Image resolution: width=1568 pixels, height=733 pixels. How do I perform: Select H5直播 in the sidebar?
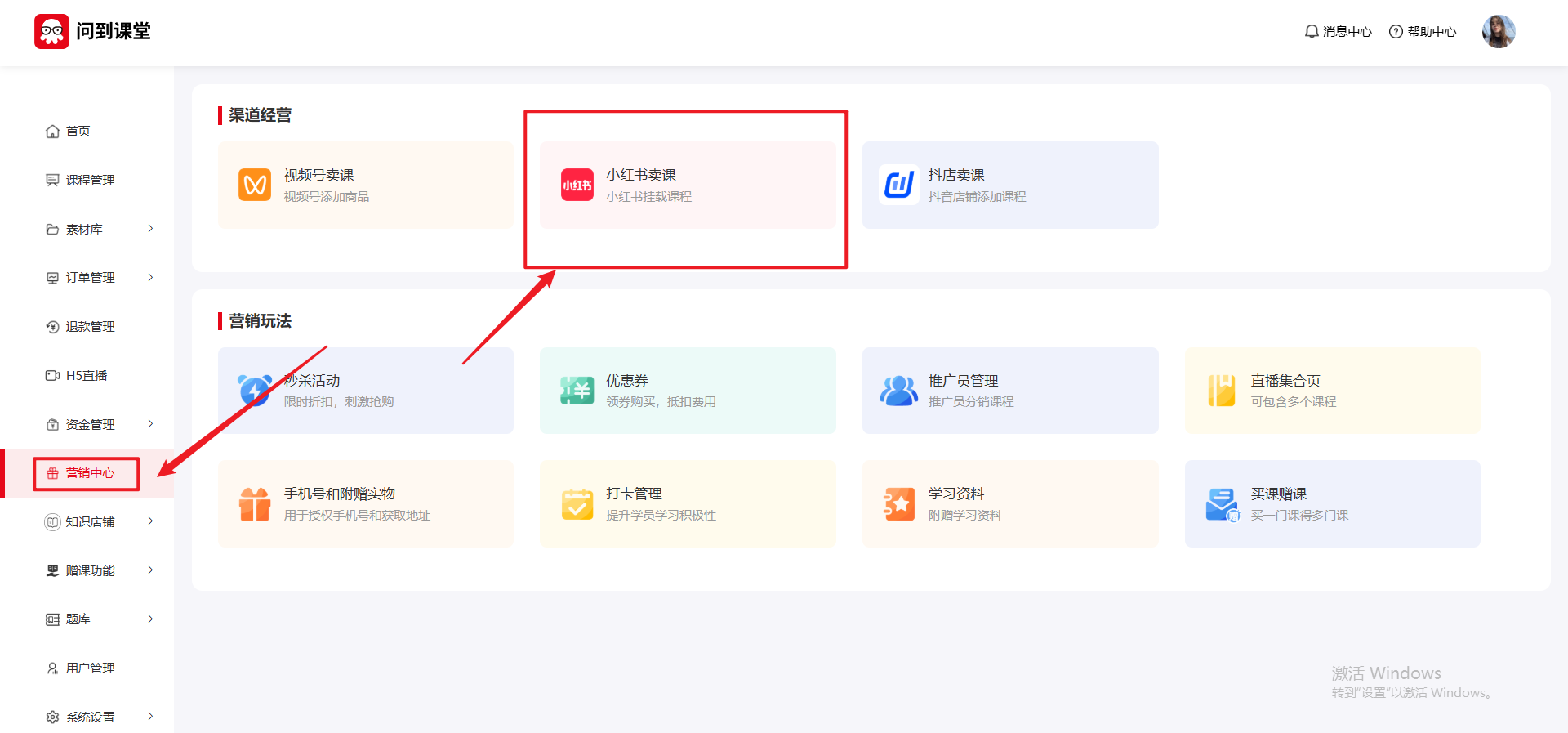click(x=87, y=376)
